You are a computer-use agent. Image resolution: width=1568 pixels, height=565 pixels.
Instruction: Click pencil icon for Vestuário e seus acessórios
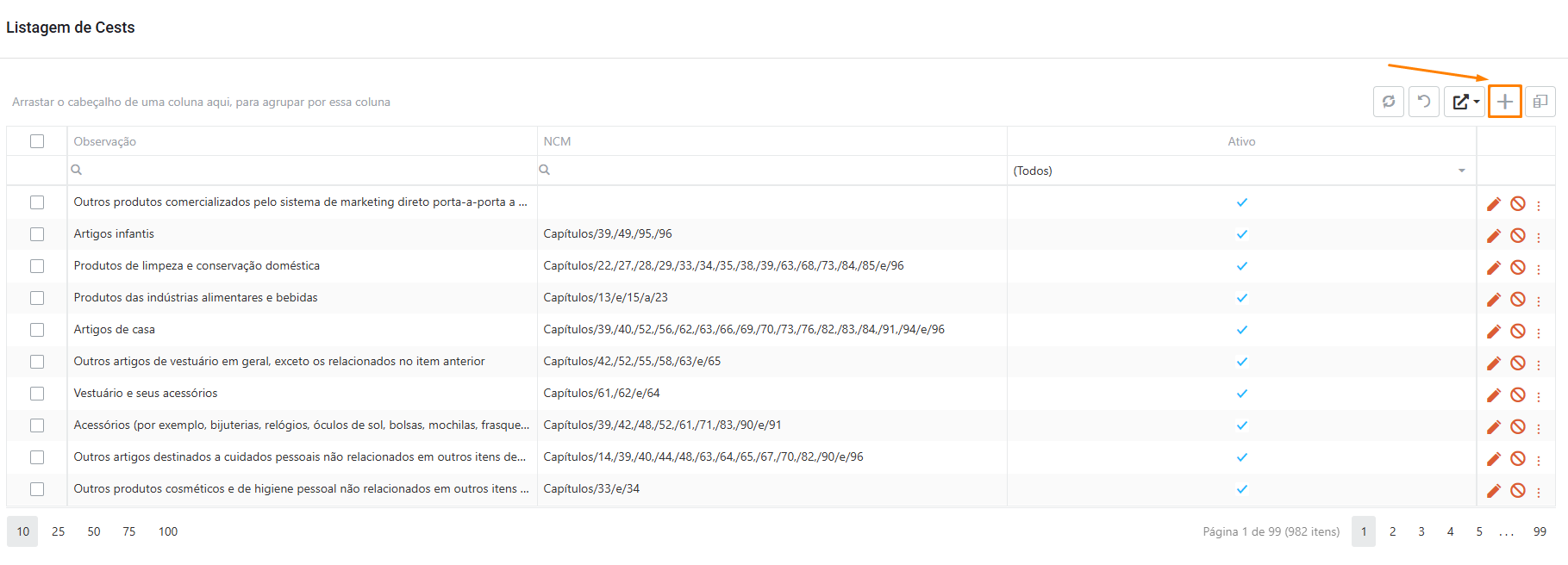(1493, 394)
